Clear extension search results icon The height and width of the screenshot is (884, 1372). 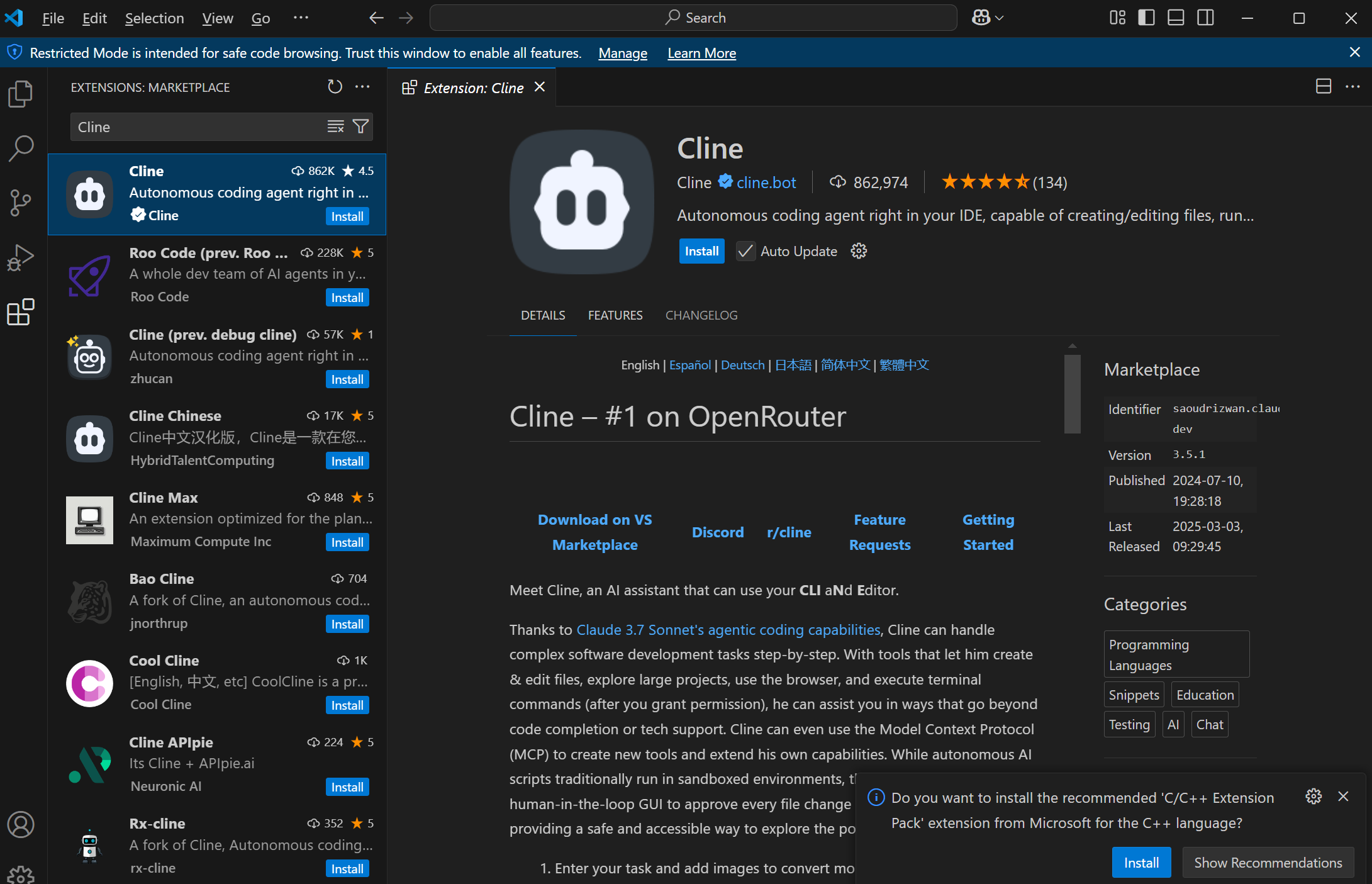(335, 126)
